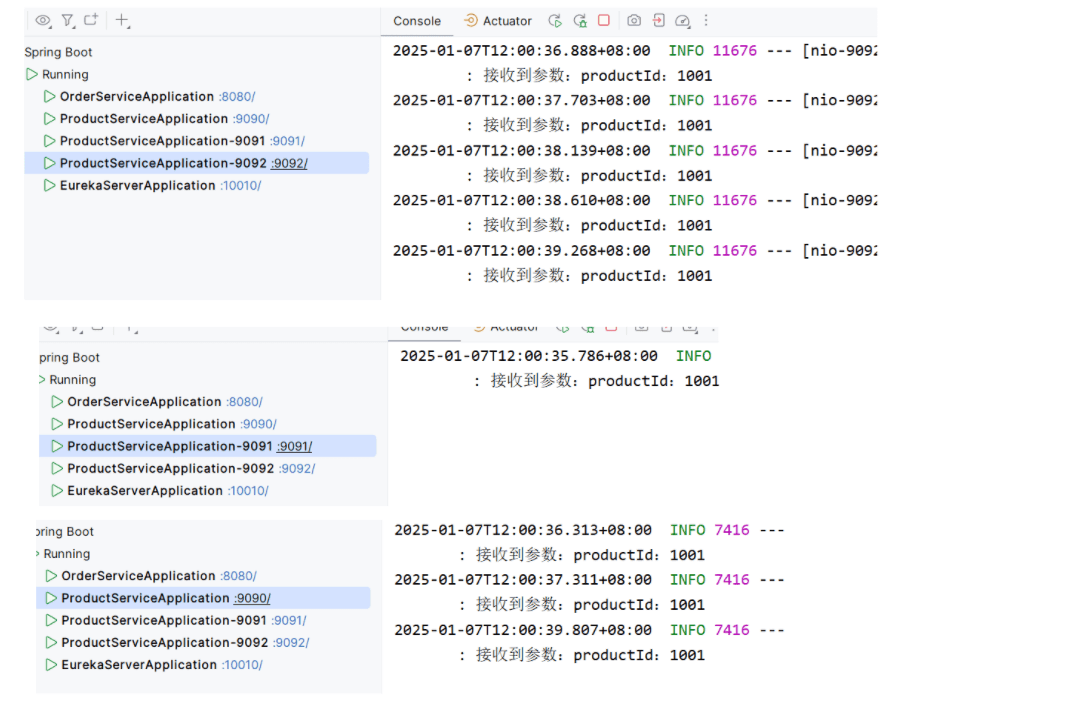This screenshot has height=726, width=1073.
Task: Click the gauge profiler icon
Action: pyautogui.click(x=682, y=21)
